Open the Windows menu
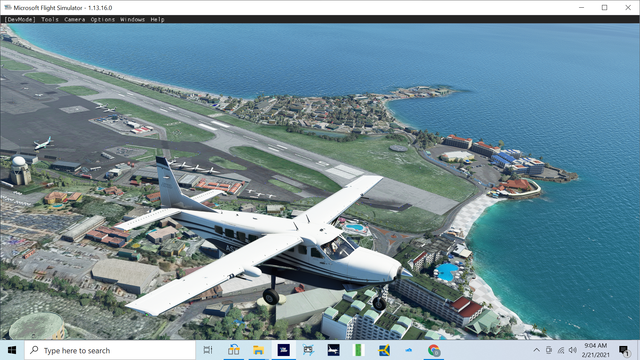Screen dimensions: 640x360 coord(132,19)
